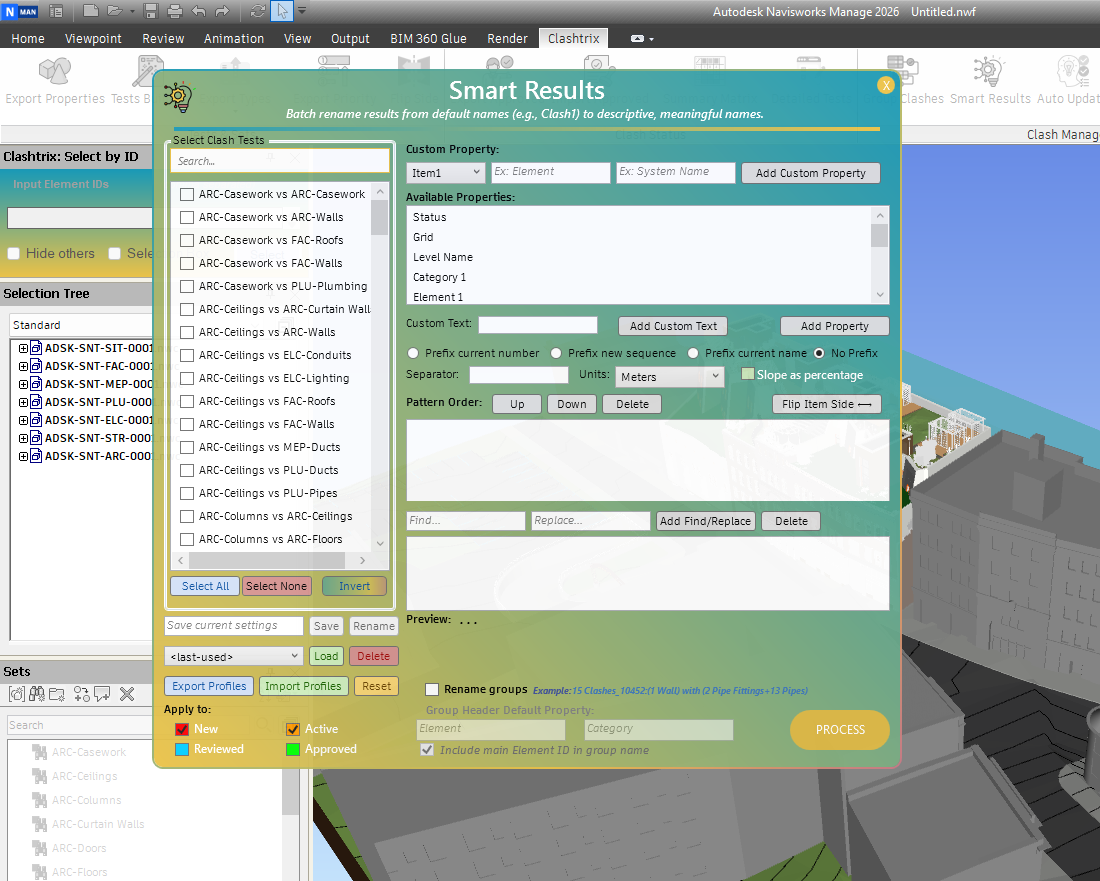
Task: Click the Undo arrow icon
Action: pos(199,11)
